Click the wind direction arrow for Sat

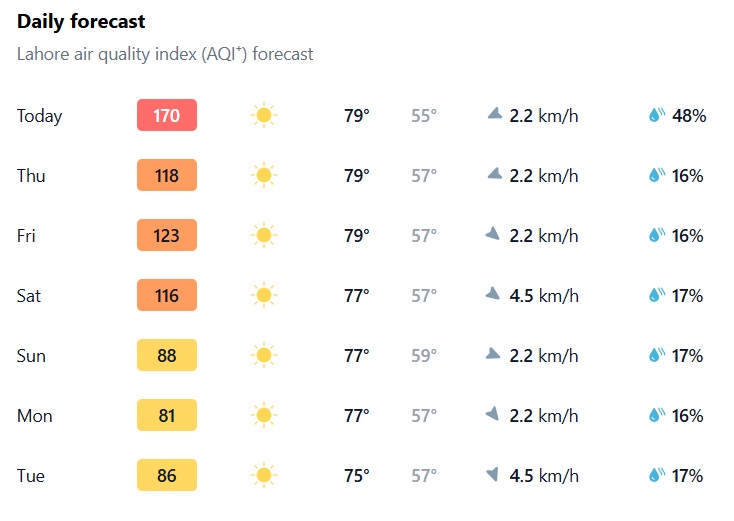click(493, 294)
